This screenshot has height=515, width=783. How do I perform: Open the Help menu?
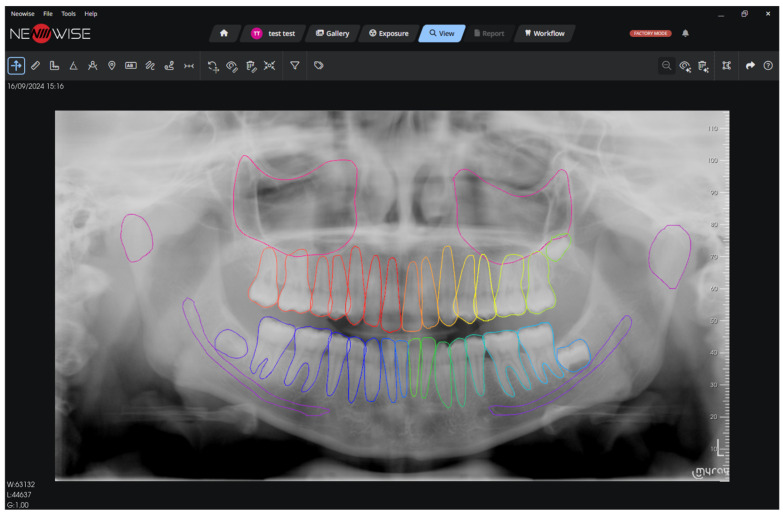(x=91, y=13)
